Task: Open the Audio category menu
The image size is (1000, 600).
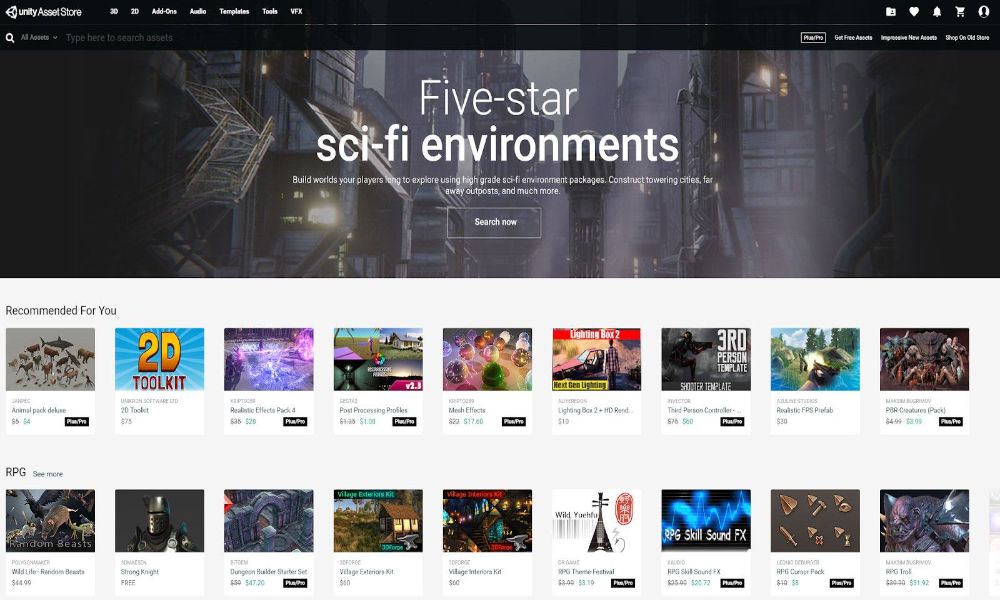Action: [197, 11]
